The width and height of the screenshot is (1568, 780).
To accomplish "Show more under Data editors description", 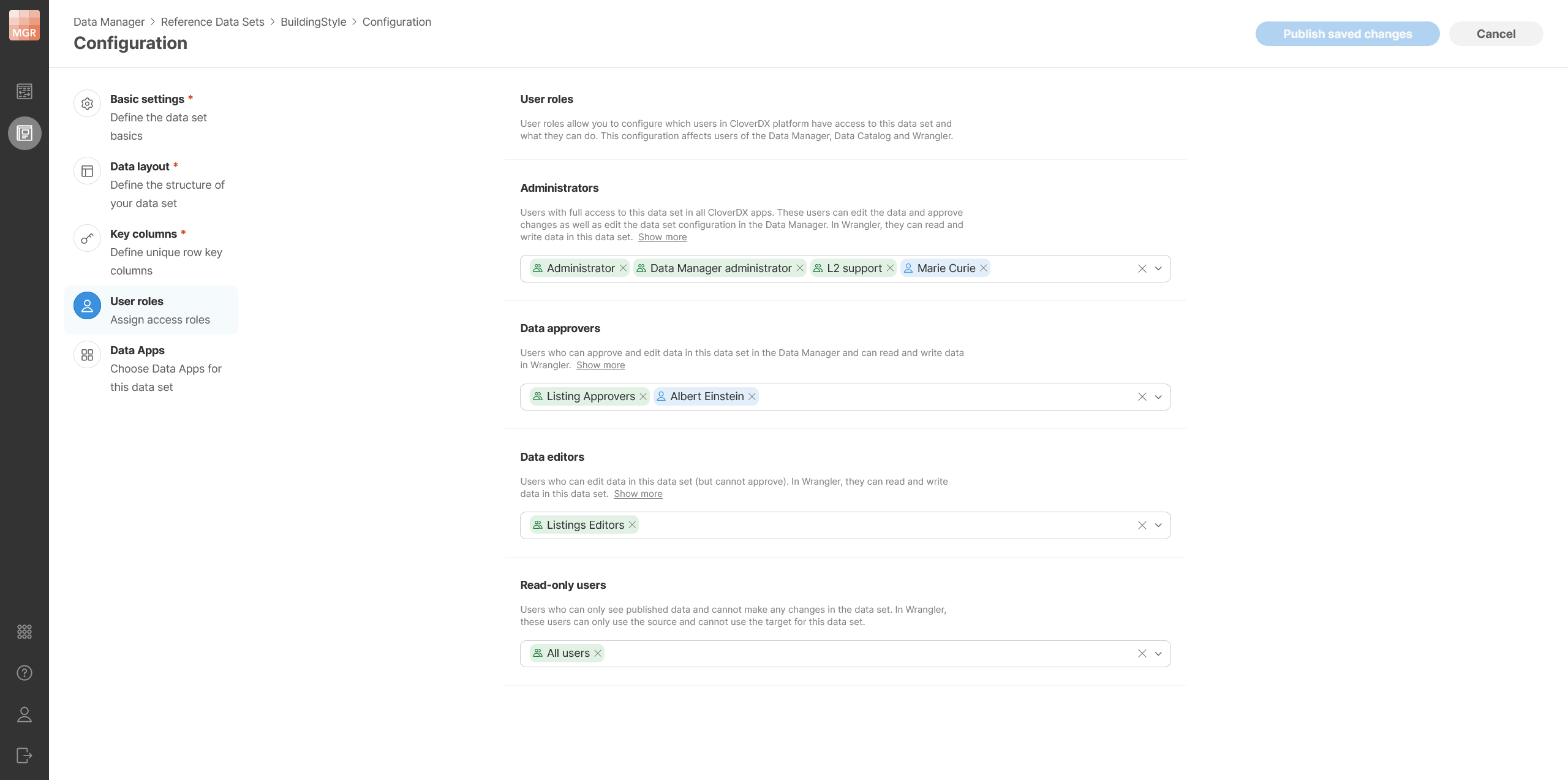I will point(638,494).
